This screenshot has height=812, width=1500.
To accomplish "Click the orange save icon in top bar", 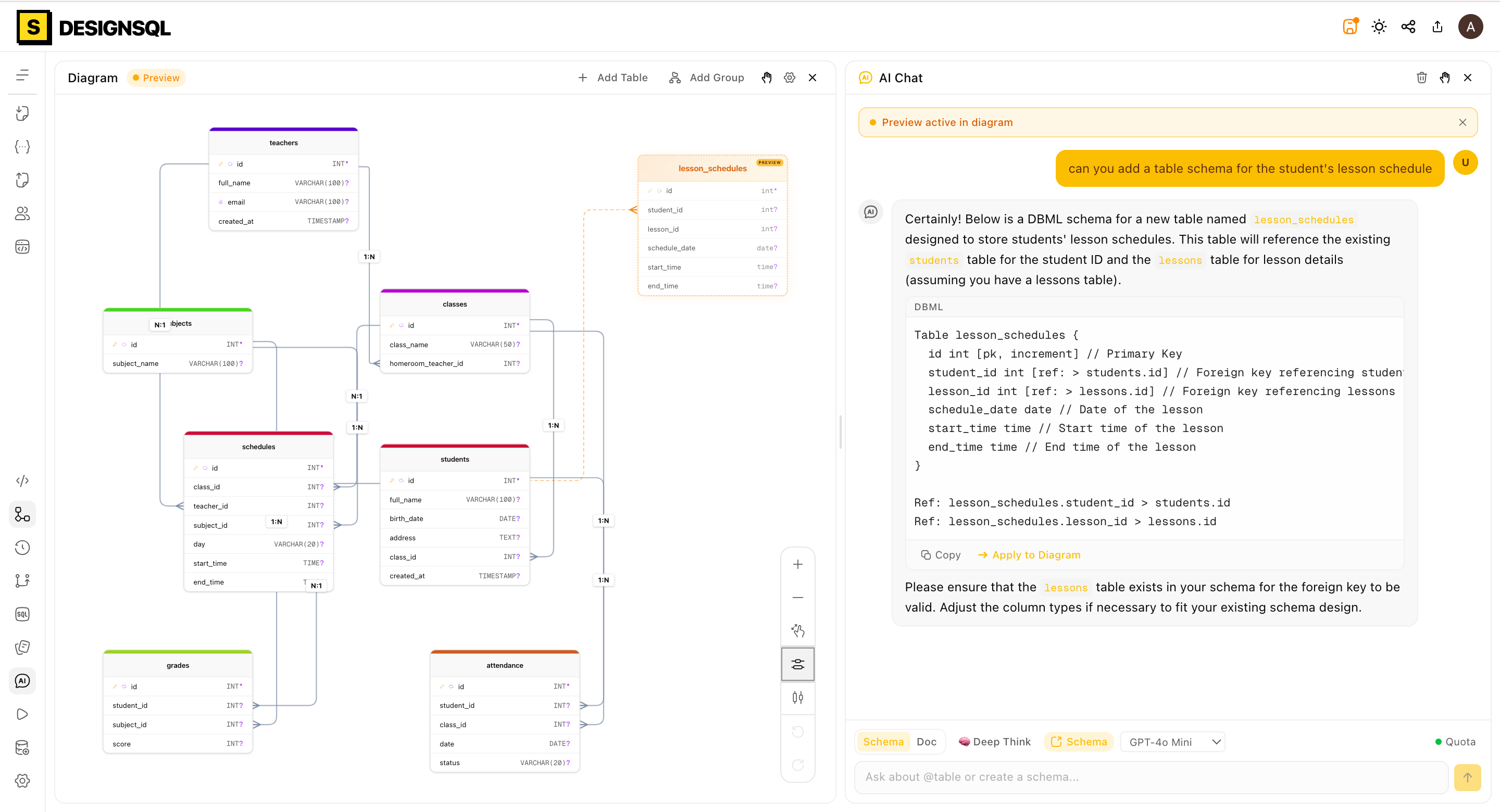I will tap(1350, 27).
